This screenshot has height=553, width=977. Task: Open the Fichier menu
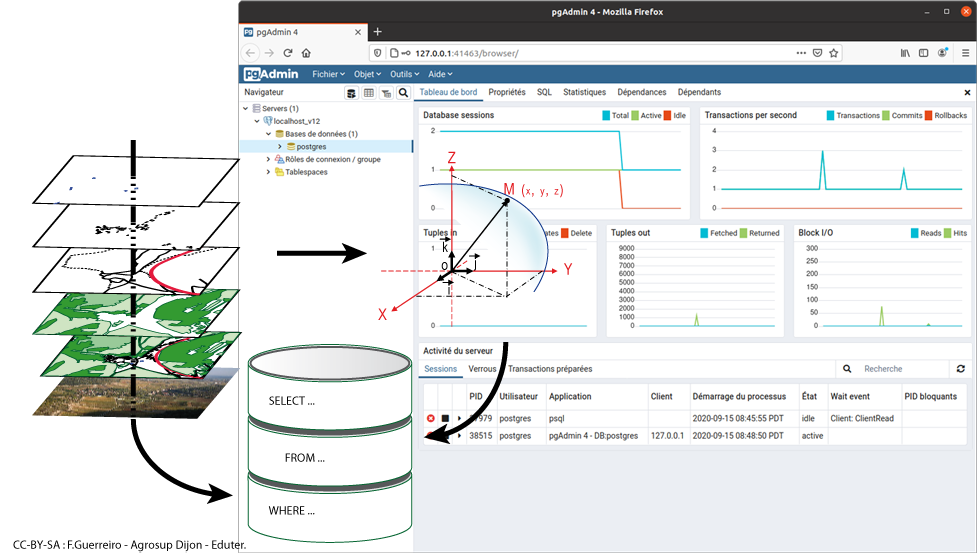pos(328,74)
